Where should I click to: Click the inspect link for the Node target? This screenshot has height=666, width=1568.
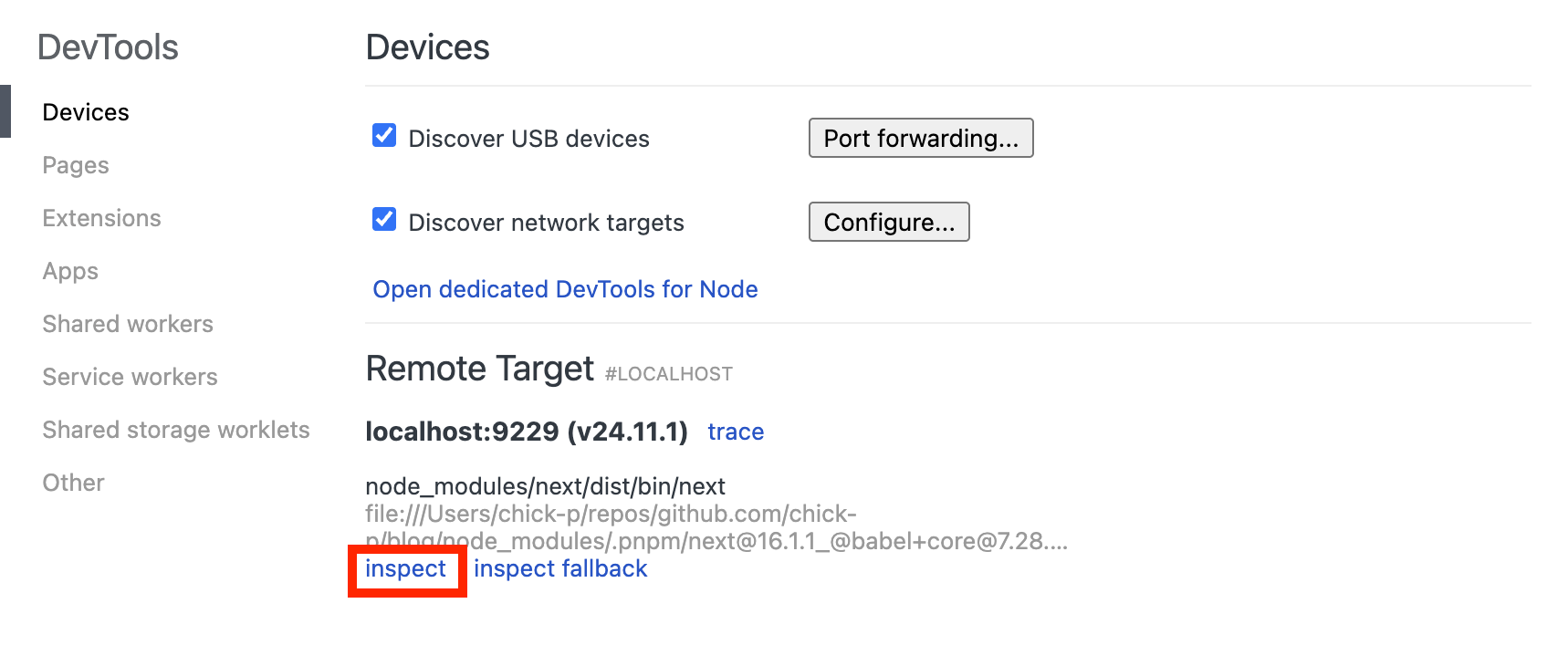click(405, 569)
